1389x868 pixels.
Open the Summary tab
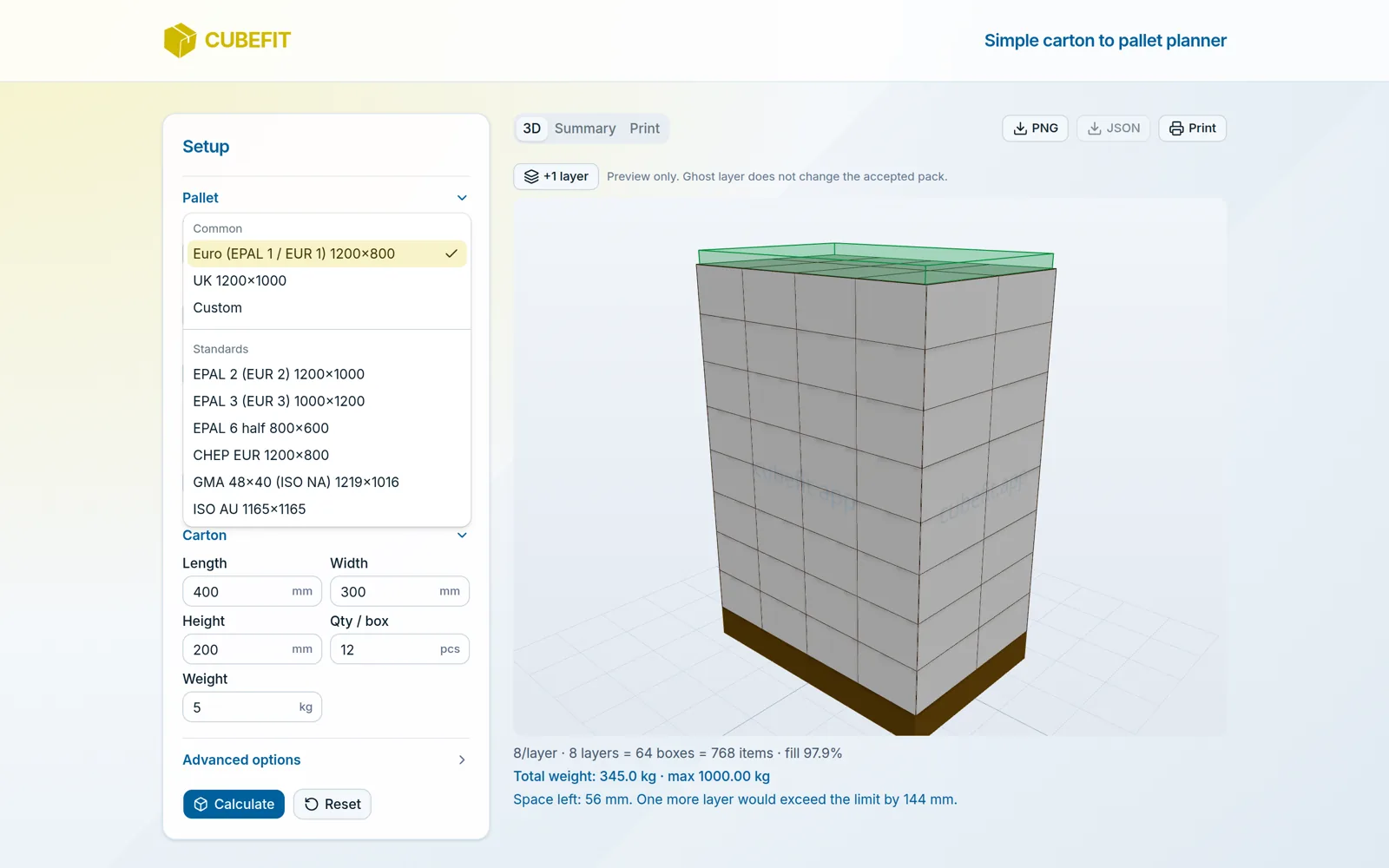tap(585, 128)
